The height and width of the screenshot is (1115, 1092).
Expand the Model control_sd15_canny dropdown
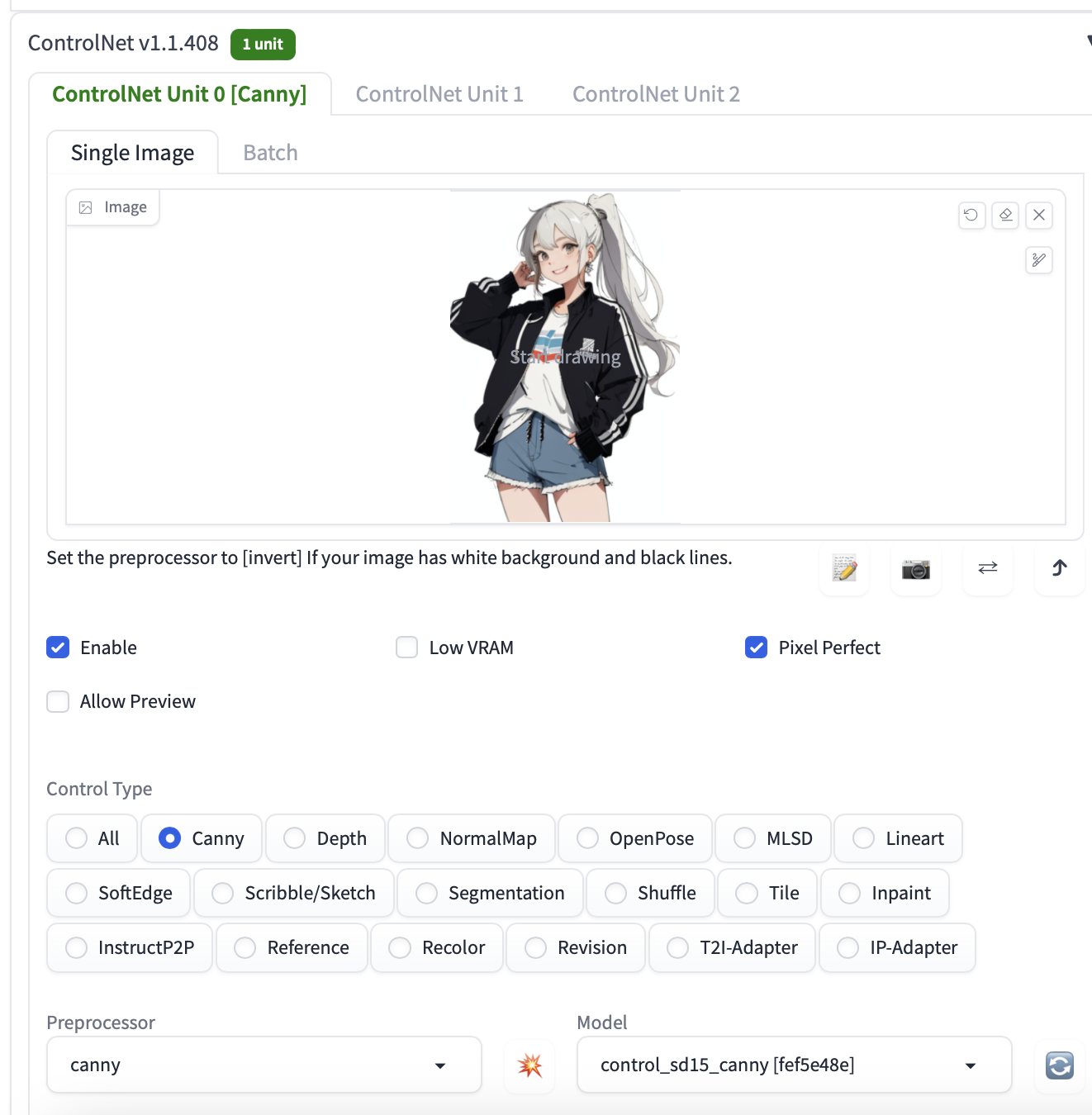click(794, 1065)
